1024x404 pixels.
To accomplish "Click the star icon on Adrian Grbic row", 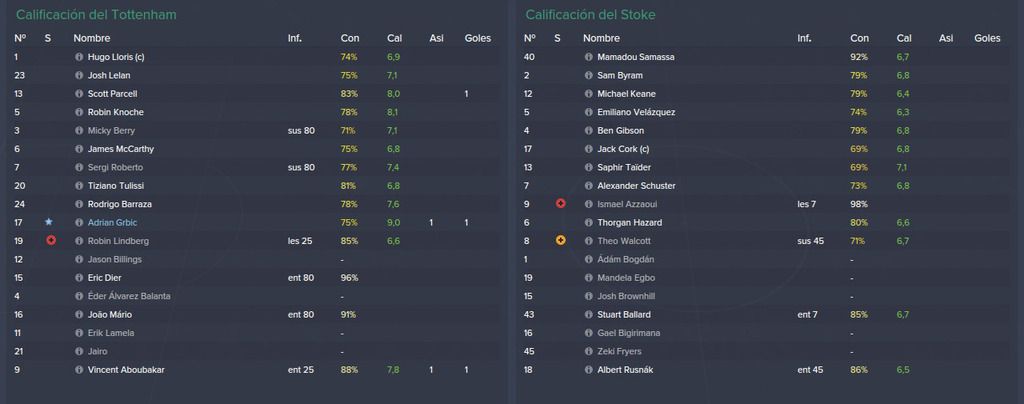I will [49, 222].
